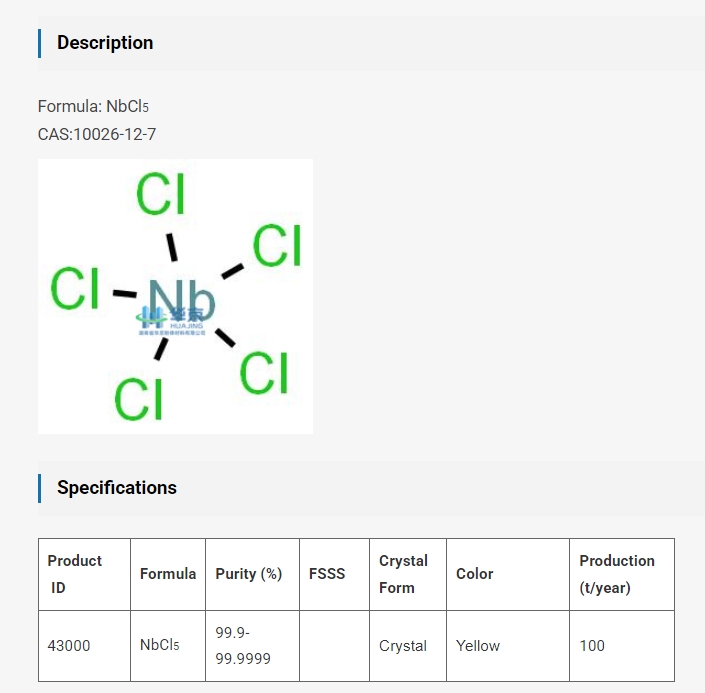Click the Formula: NbCl5 text line
Viewport: 705px width, 693px height.
pos(93,107)
